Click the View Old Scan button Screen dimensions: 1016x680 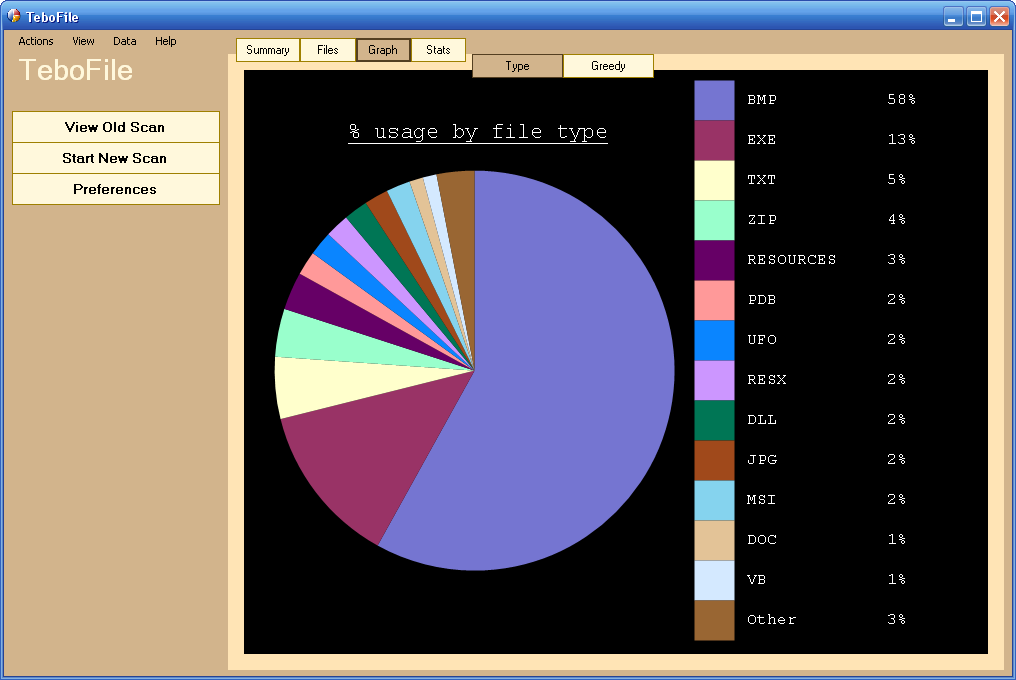coord(115,127)
